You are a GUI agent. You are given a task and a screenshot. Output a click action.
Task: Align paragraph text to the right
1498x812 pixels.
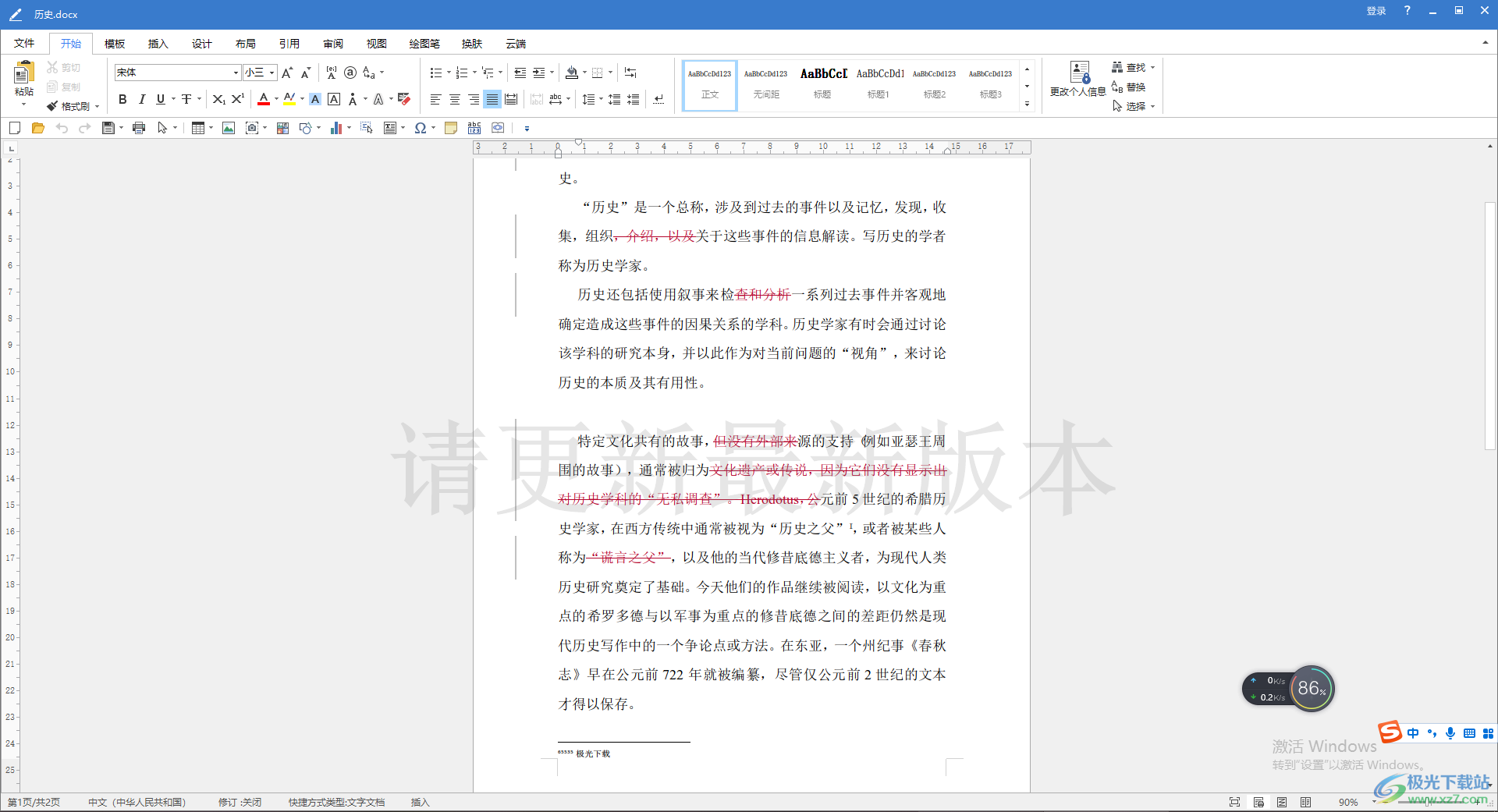pyautogui.click(x=474, y=99)
